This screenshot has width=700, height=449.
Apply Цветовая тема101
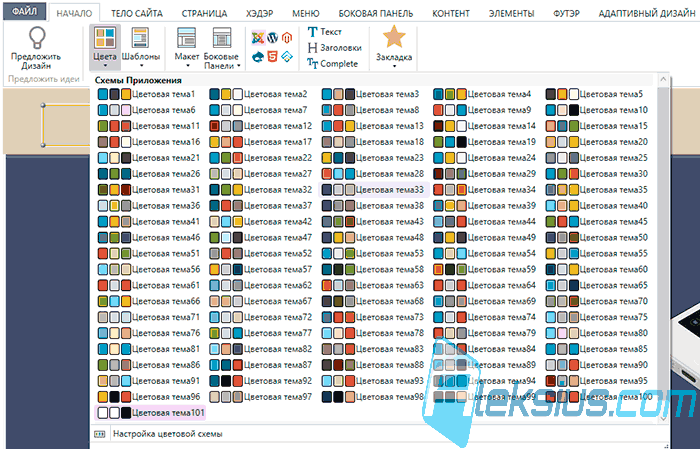pos(150,413)
